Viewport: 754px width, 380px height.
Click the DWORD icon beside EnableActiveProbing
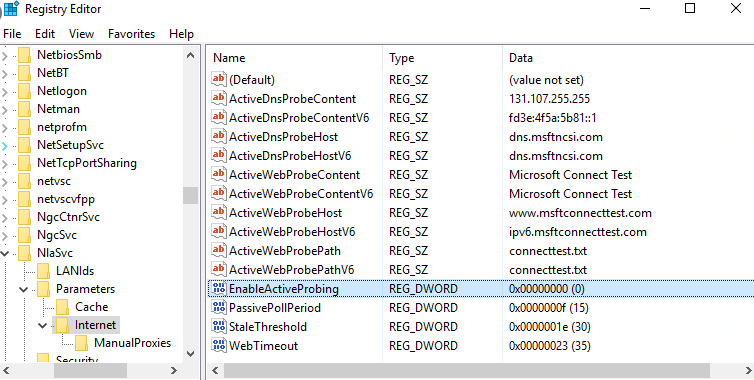(219, 289)
